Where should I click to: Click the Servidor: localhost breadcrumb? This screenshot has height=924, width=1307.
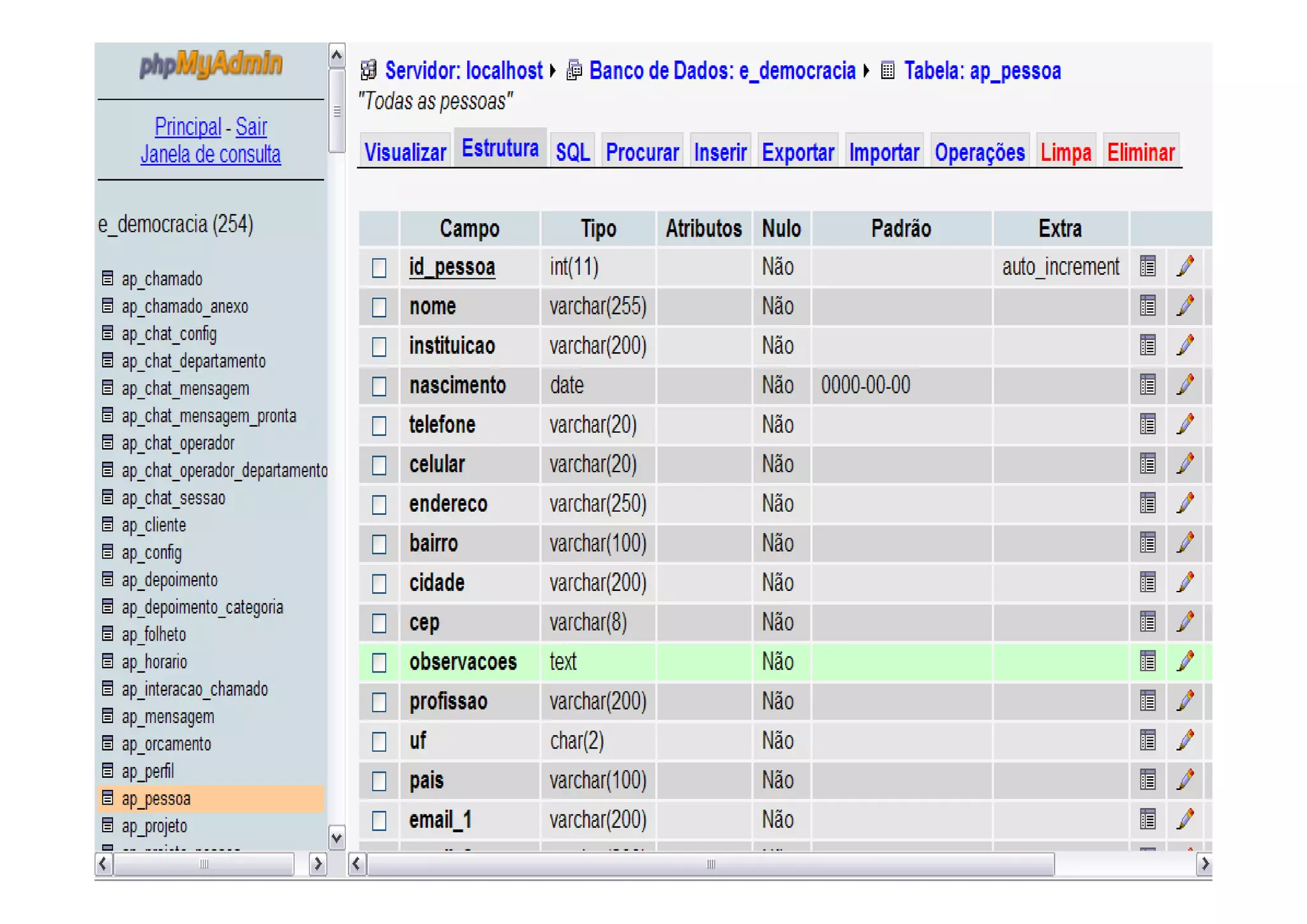point(463,70)
